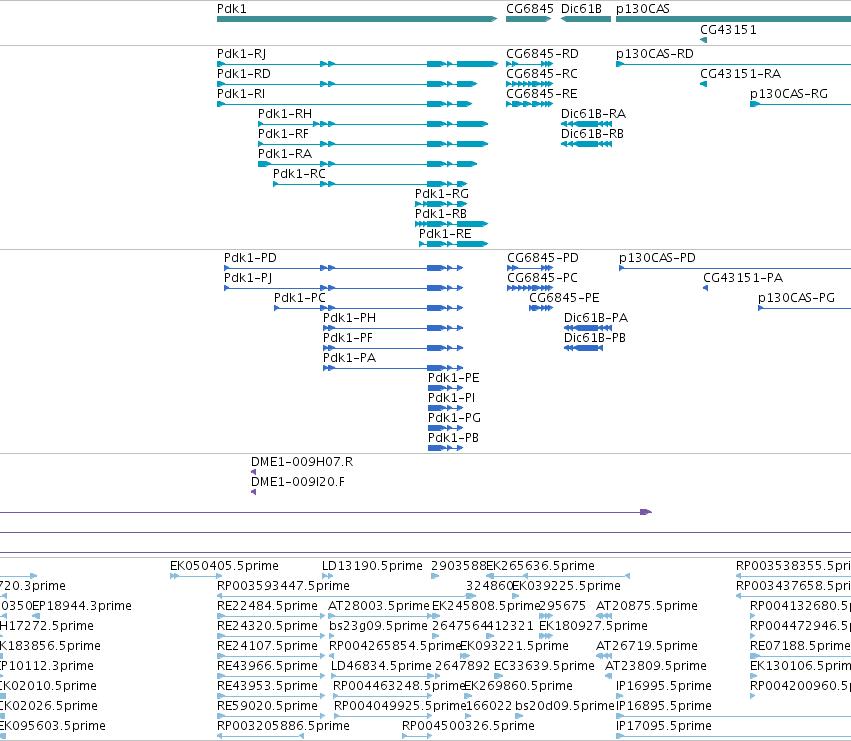Open EST AT28003.5prime label

pos(379,606)
